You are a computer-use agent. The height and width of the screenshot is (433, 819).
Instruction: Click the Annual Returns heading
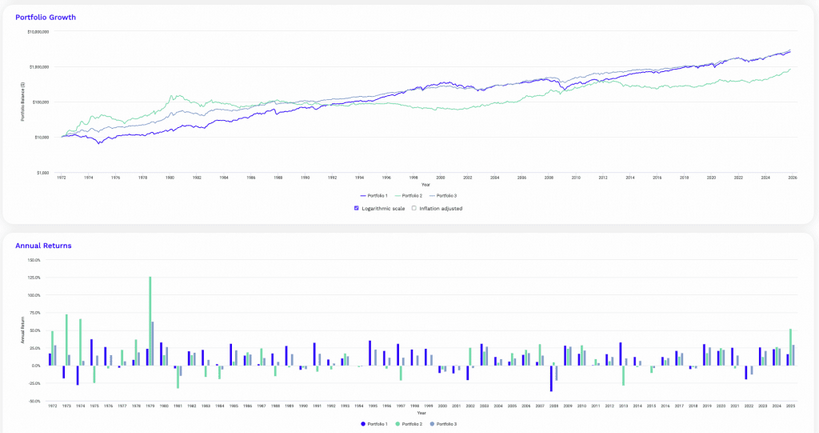[43, 245]
